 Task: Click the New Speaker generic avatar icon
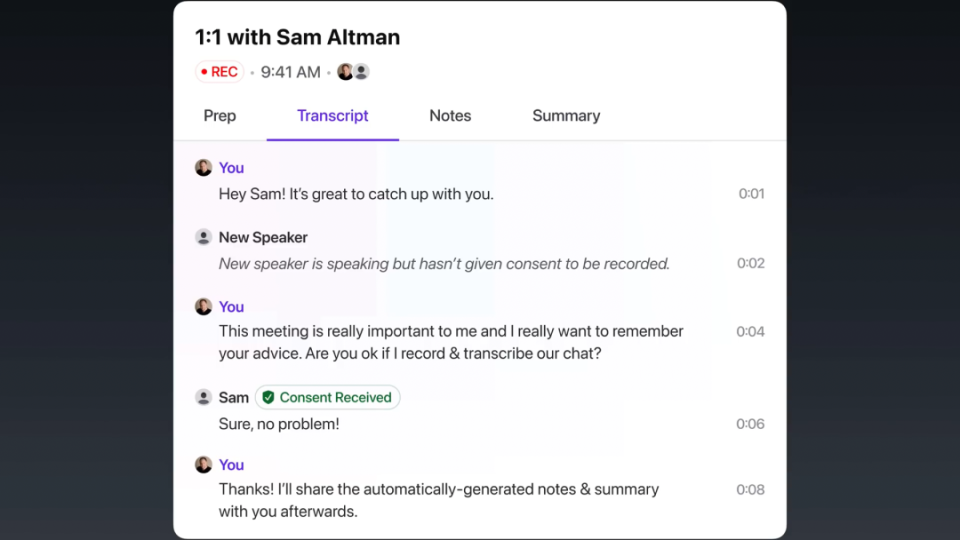coord(203,237)
